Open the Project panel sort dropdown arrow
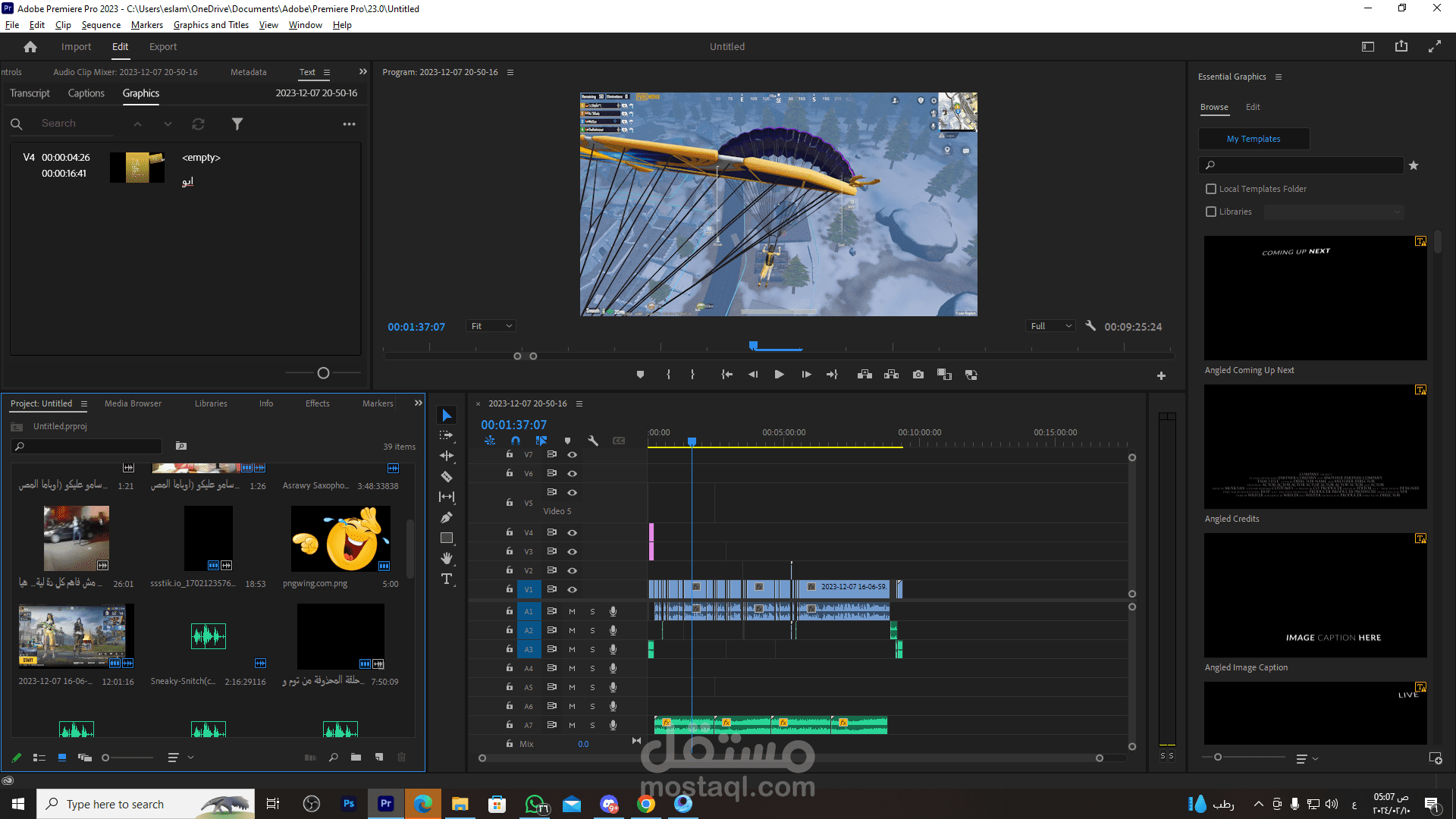1456x819 pixels. pos(190,758)
